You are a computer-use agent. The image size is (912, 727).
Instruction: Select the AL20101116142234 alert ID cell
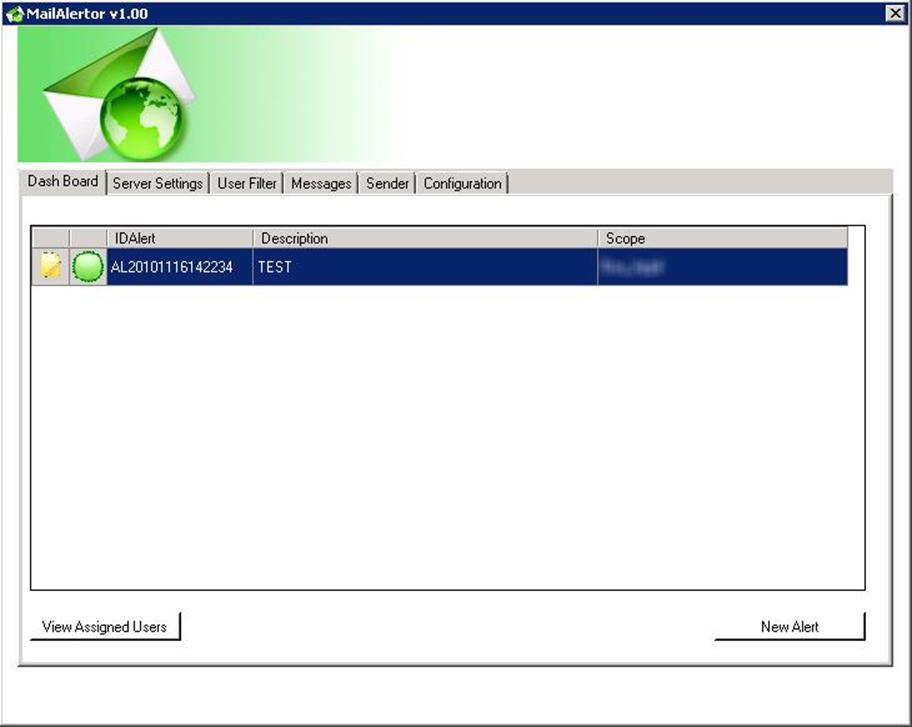click(179, 267)
